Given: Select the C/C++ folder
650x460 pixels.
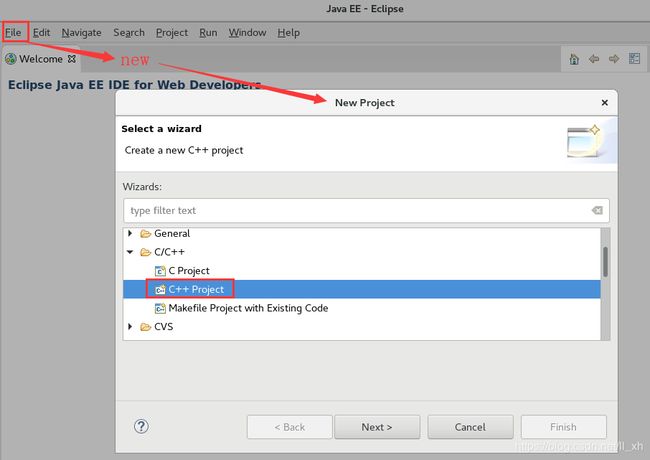Looking at the screenshot, I should click(x=169, y=252).
